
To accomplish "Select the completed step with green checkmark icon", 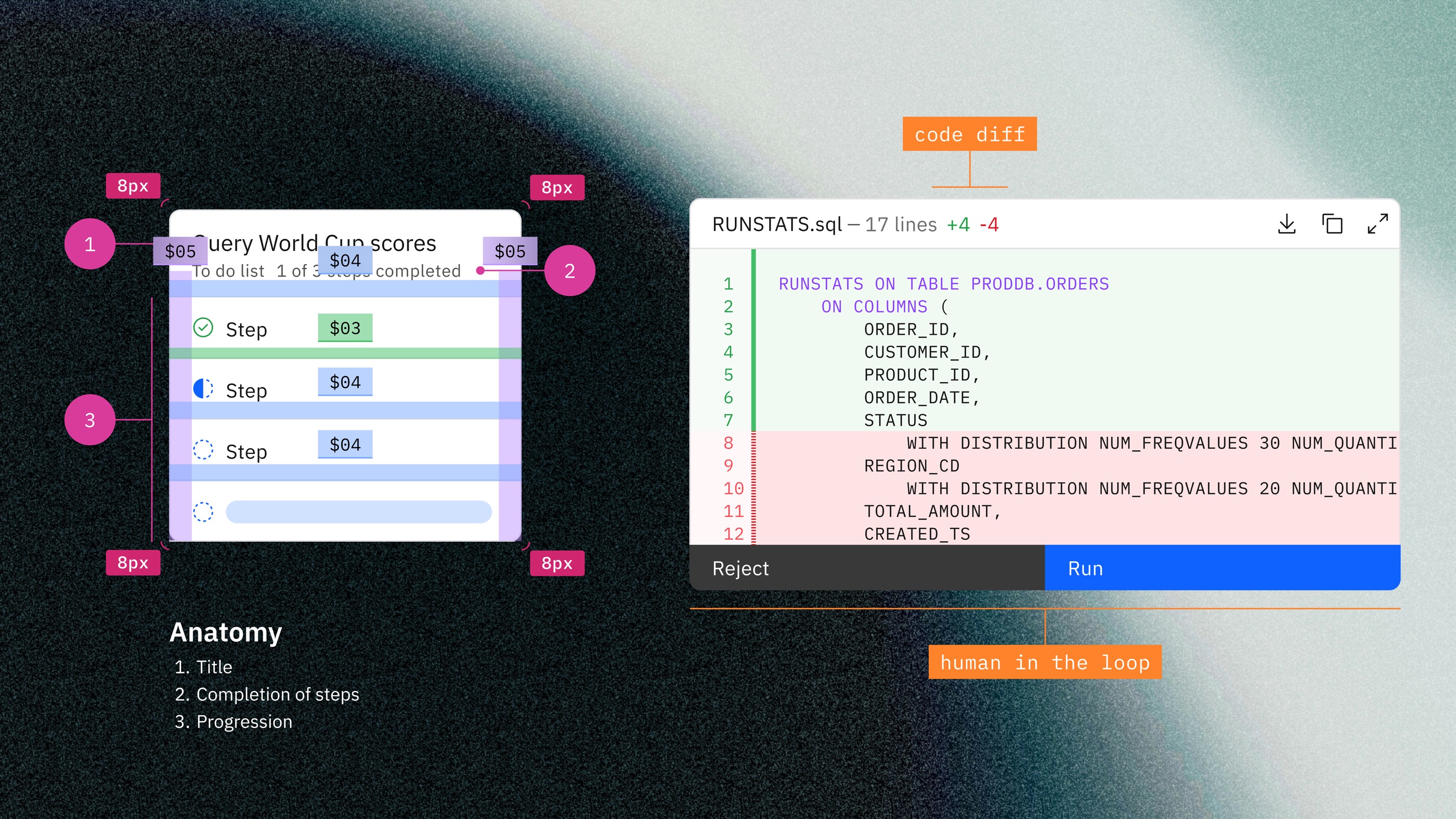I will 203,328.
